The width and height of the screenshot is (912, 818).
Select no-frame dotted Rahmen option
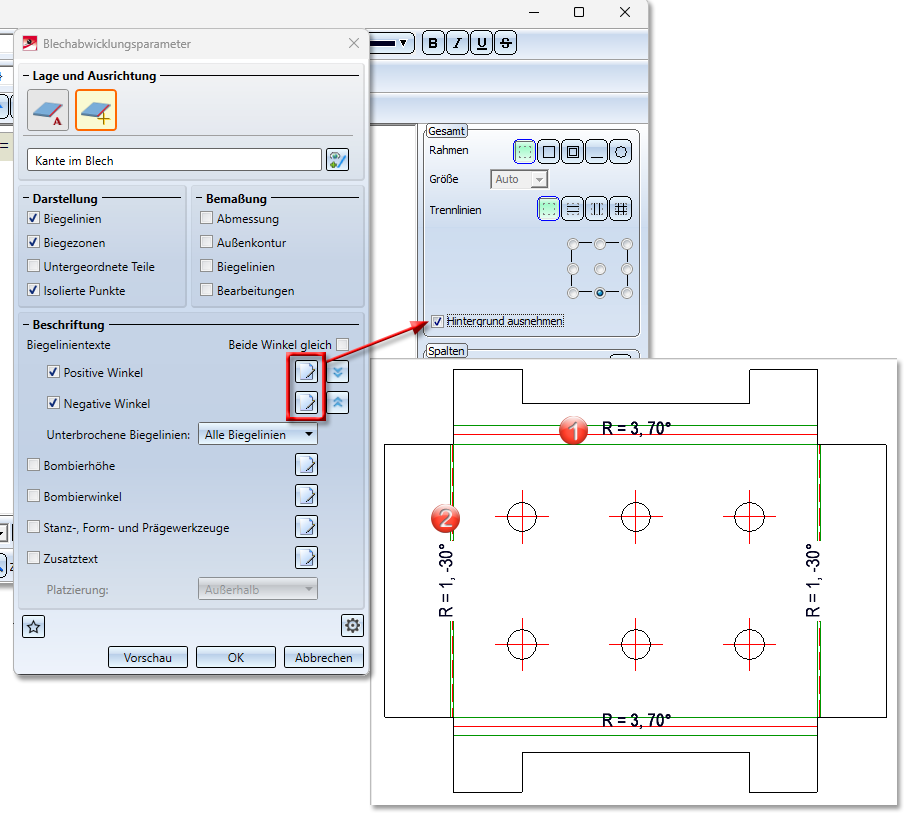[x=525, y=152]
